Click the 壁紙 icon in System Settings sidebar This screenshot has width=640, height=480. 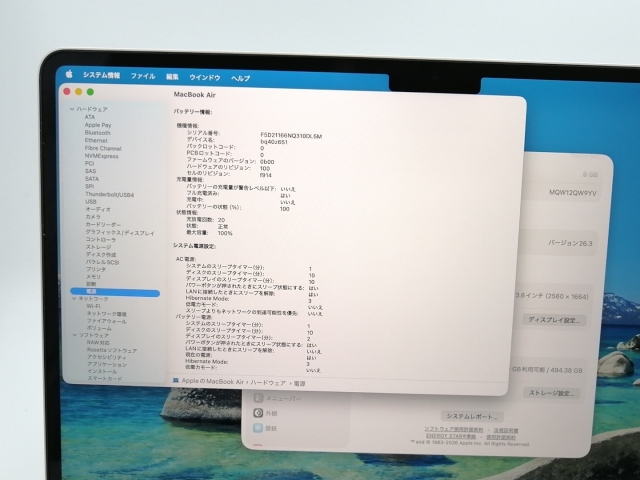[x=258, y=428]
